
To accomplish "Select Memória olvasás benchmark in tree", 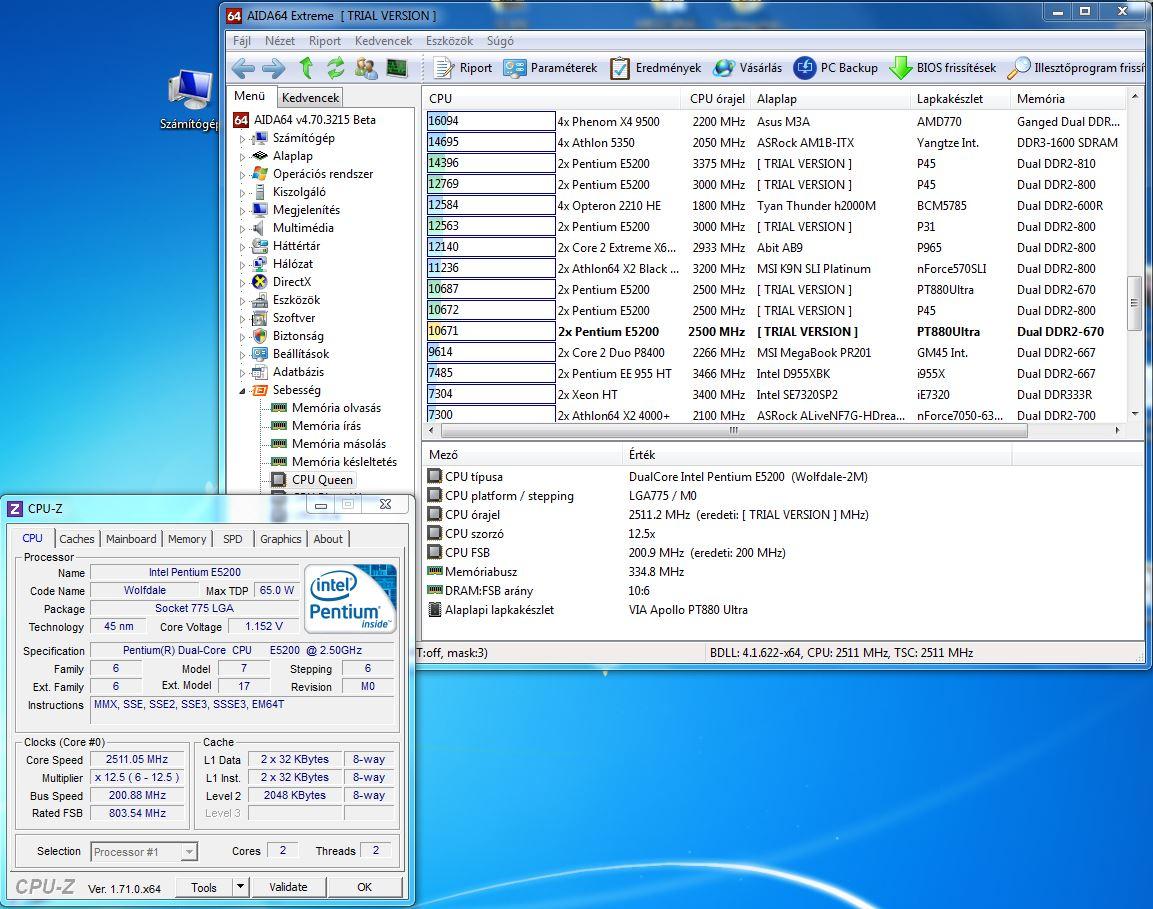I will (x=336, y=408).
